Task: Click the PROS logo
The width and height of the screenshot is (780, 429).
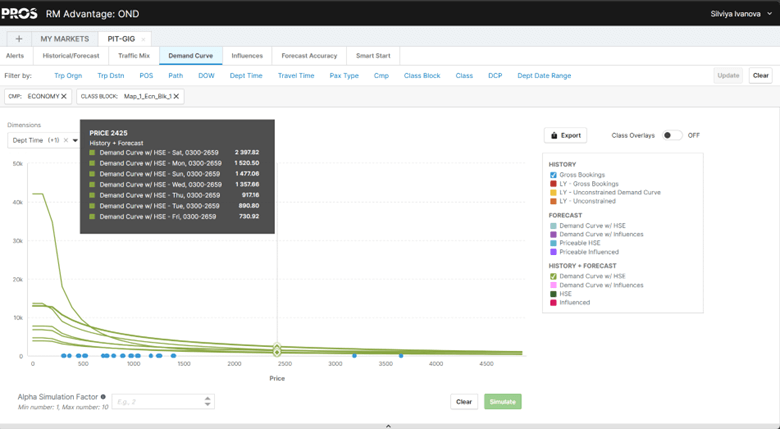Action: tap(20, 12)
